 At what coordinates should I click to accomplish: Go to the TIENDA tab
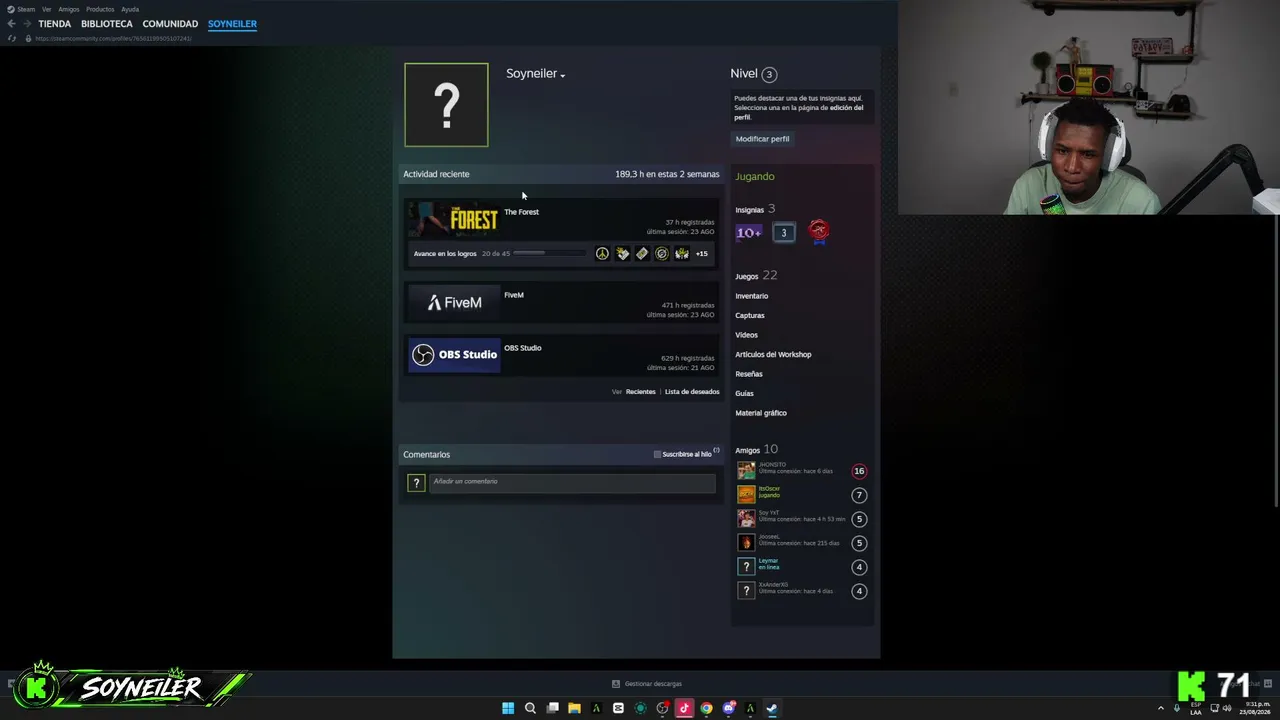(x=55, y=24)
